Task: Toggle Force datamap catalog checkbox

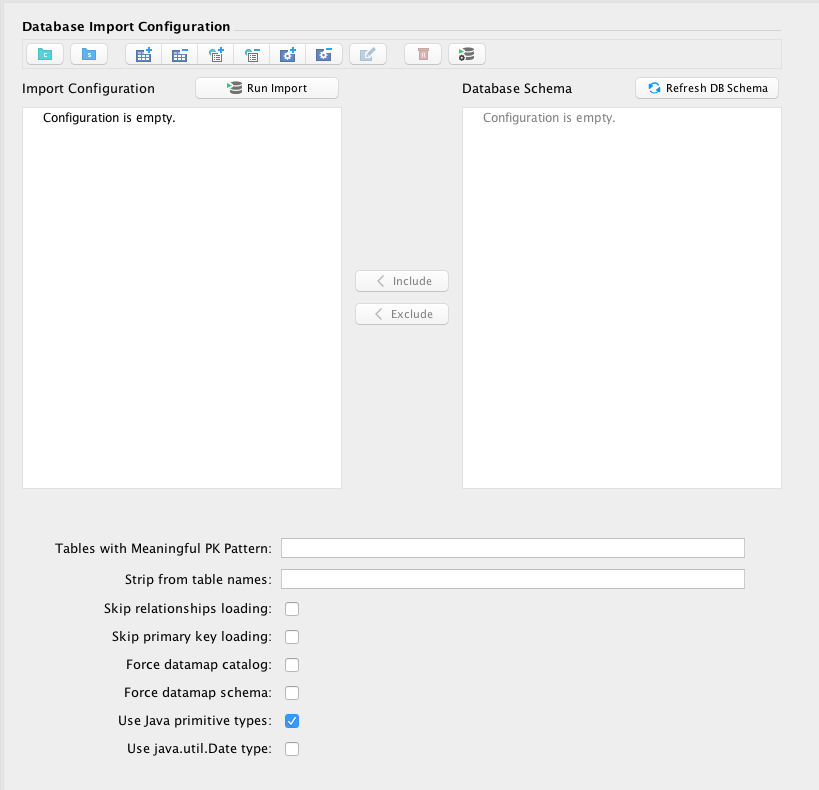Action: pos(292,664)
